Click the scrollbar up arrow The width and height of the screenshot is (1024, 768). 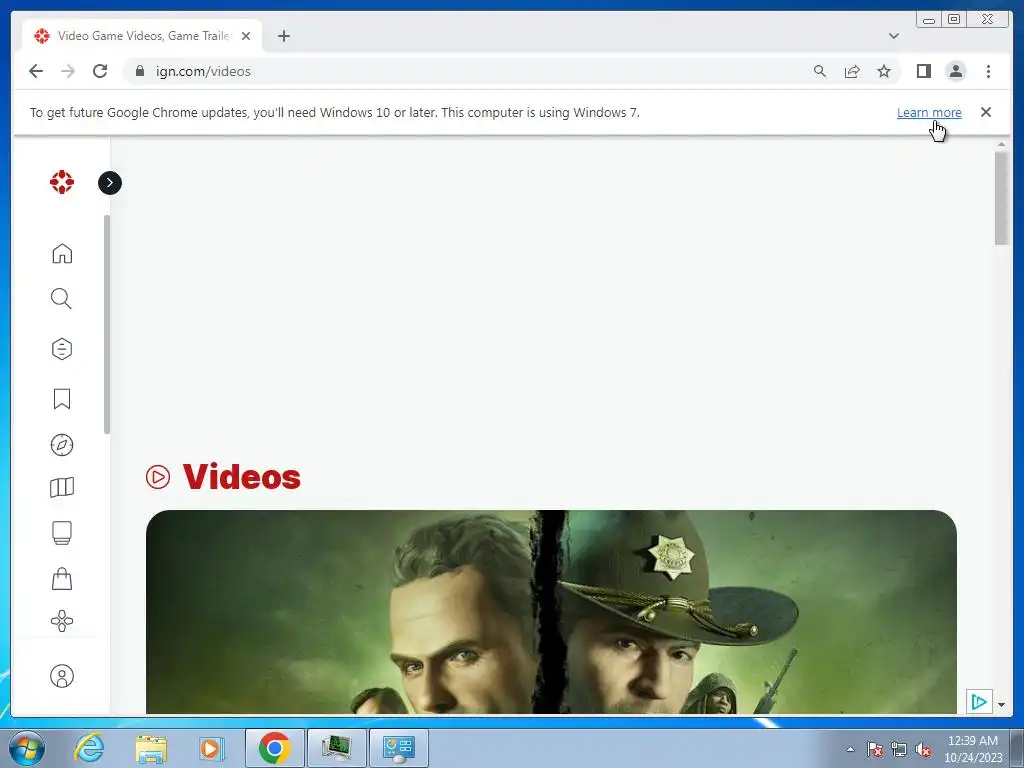pos(1001,144)
